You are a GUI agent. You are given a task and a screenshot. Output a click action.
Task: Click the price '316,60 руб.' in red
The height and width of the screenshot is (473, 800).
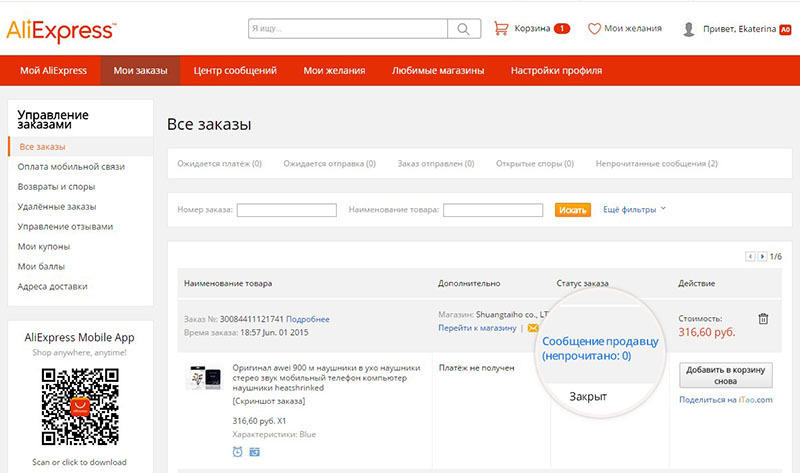707,332
